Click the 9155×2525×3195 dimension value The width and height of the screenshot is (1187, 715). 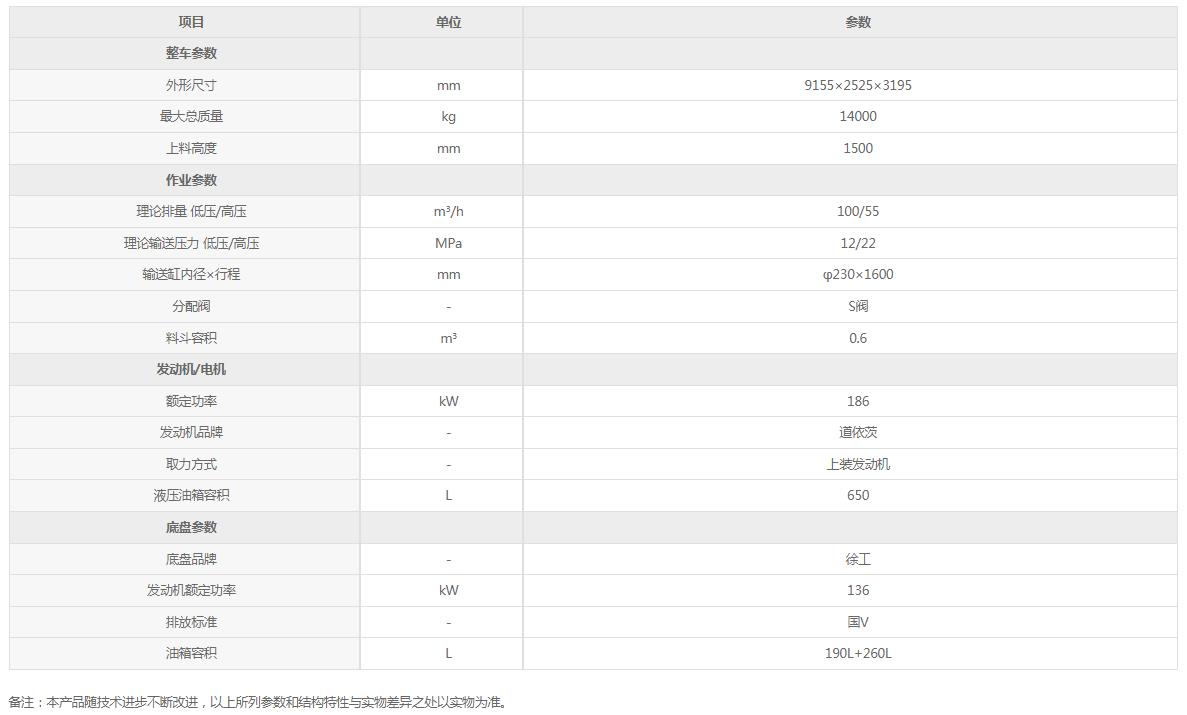tap(858, 85)
